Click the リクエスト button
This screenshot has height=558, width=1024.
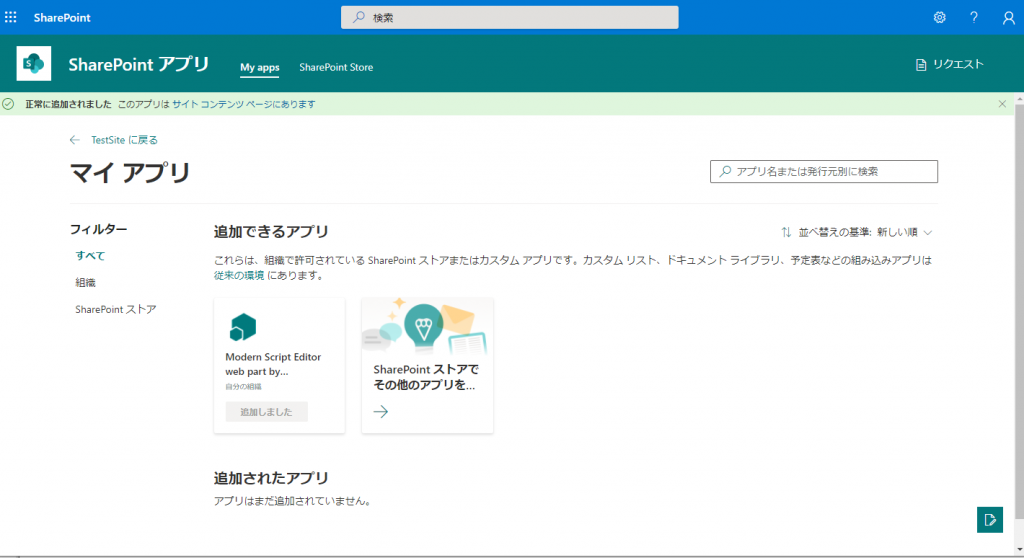950,64
